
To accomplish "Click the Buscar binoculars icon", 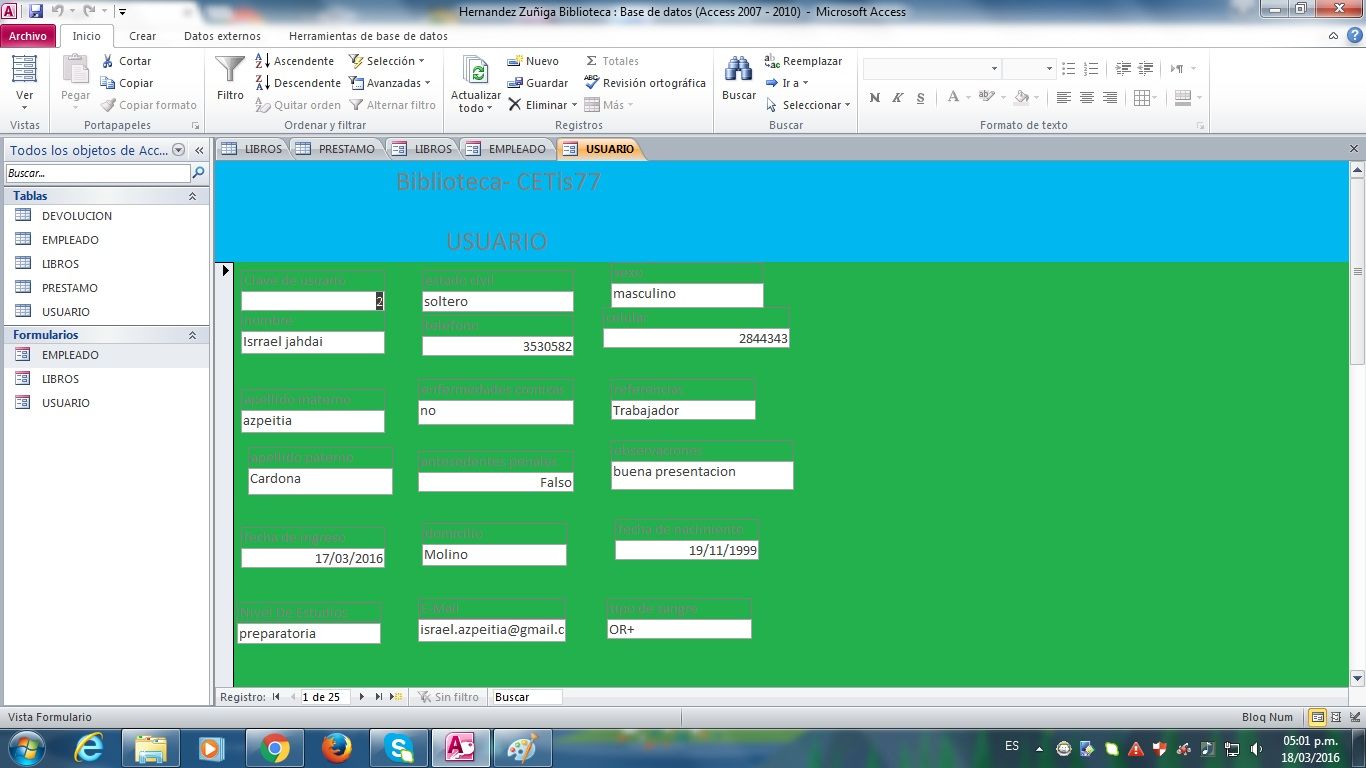I will tap(738, 72).
